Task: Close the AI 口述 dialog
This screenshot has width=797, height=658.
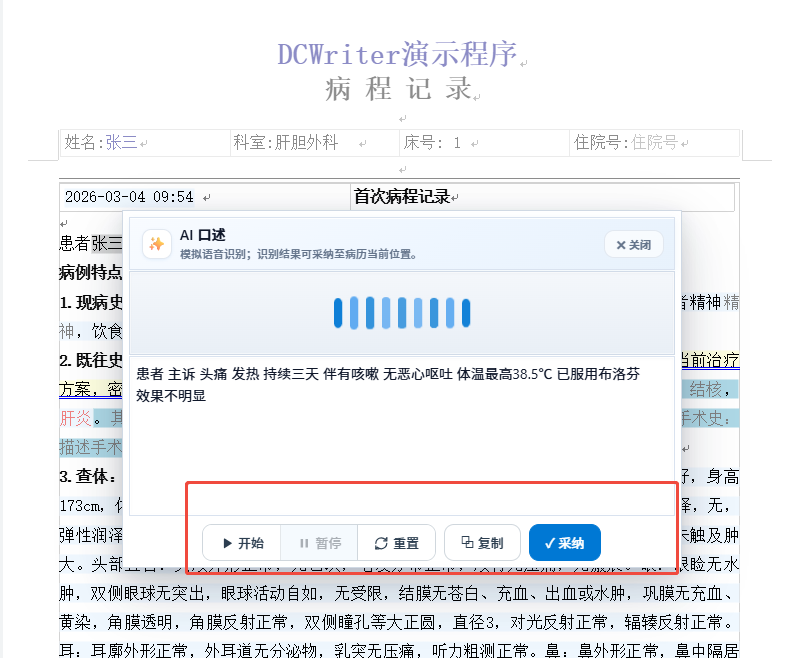Action: click(633, 245)
